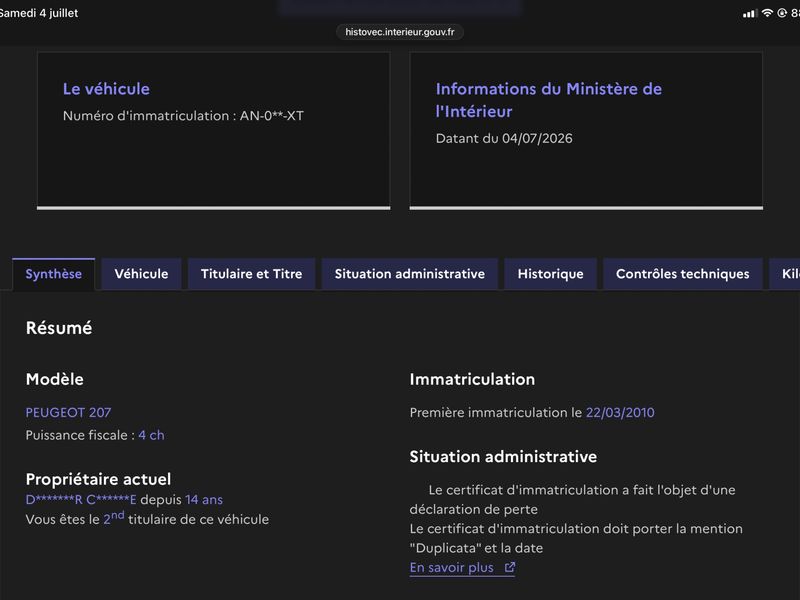Screen dimensions: 800x600
Task: Go to the Historique tab
Action: click(551, 274)
